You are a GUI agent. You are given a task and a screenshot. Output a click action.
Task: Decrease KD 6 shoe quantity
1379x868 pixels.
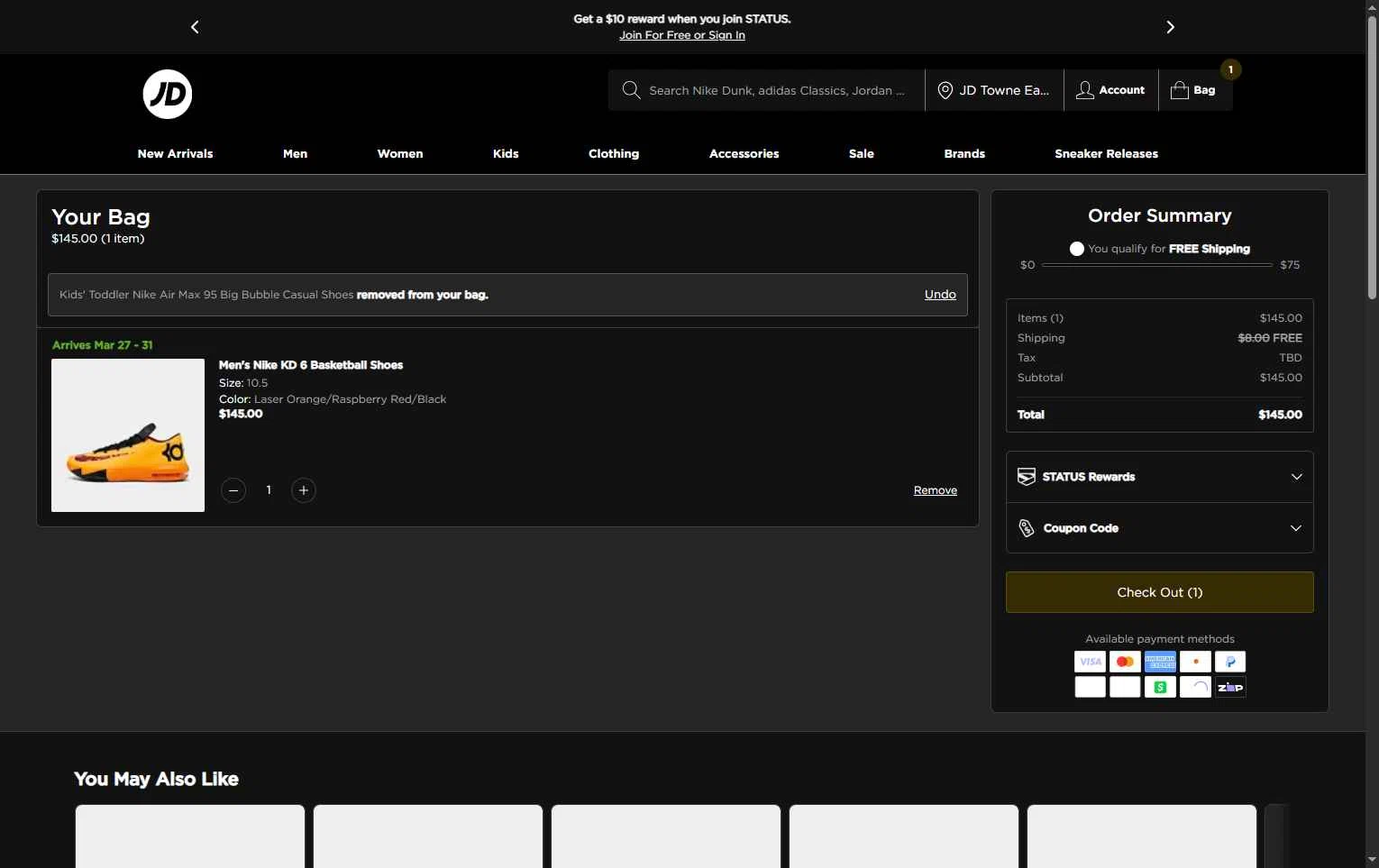pos(233,490)
